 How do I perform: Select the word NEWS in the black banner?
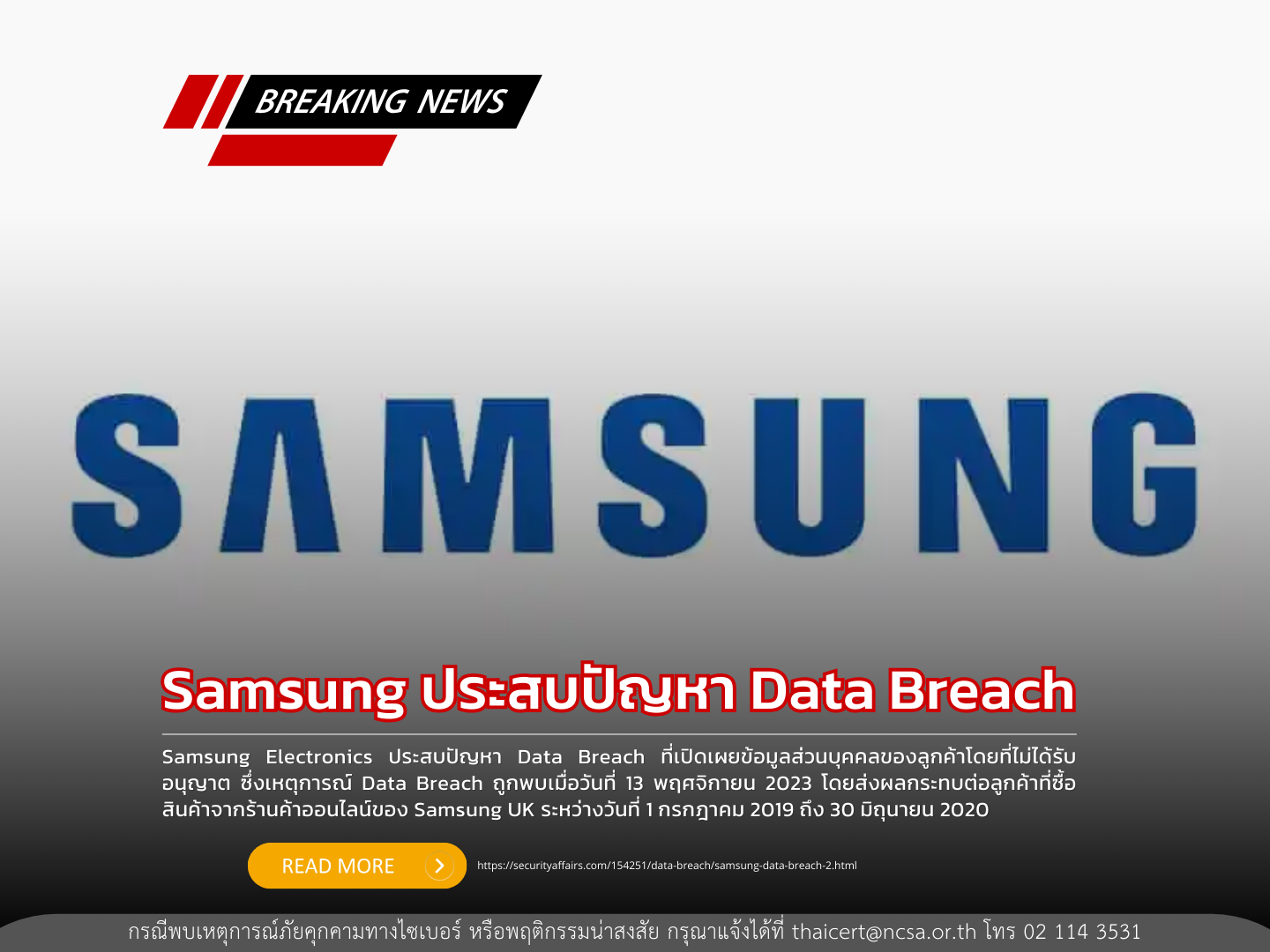[x=461, y=102]
